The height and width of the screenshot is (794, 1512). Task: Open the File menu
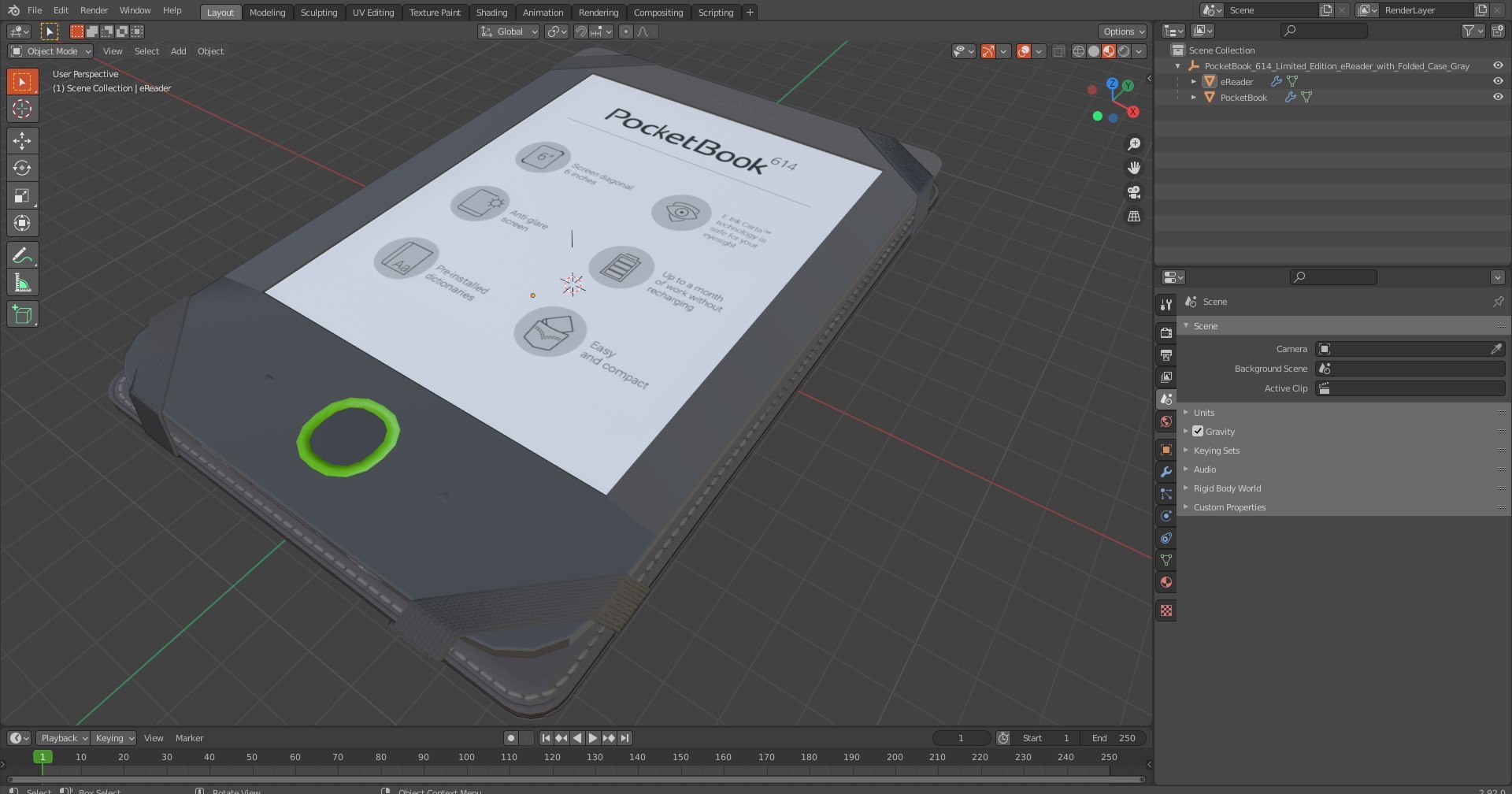35,10
